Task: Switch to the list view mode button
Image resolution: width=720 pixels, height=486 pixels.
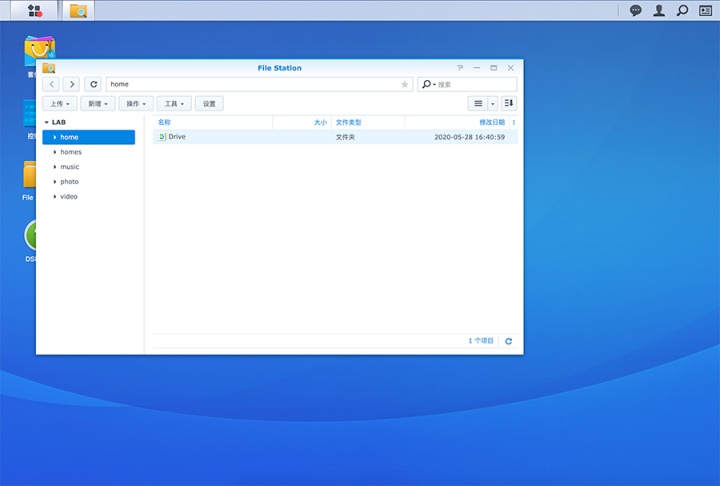Action: pyautogui.click(x=478, y=104)
